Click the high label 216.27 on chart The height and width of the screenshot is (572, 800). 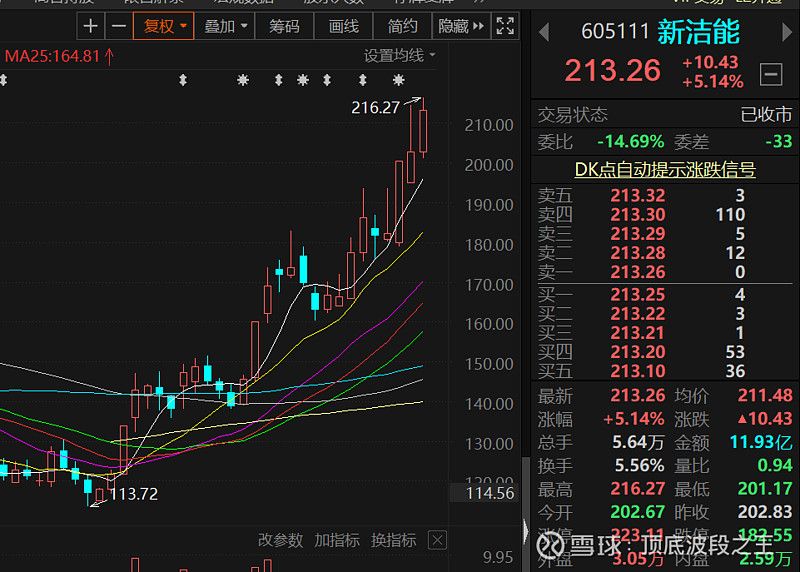click(375, 108)
